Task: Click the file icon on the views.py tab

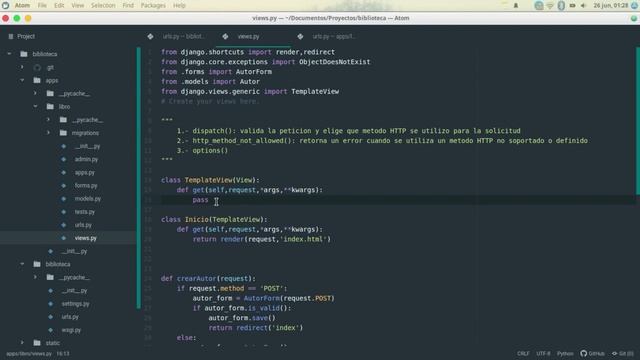Action: (x=225, y=36)
